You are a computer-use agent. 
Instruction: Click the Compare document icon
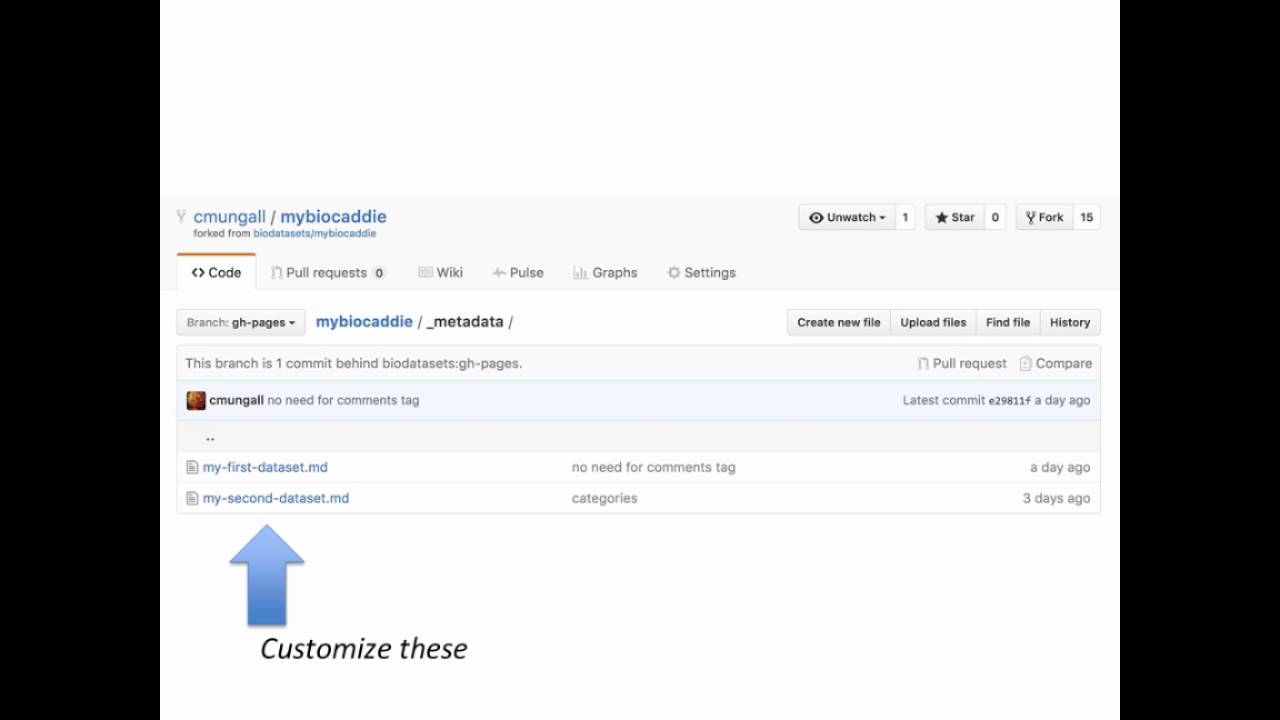(x=1025, y=363)
